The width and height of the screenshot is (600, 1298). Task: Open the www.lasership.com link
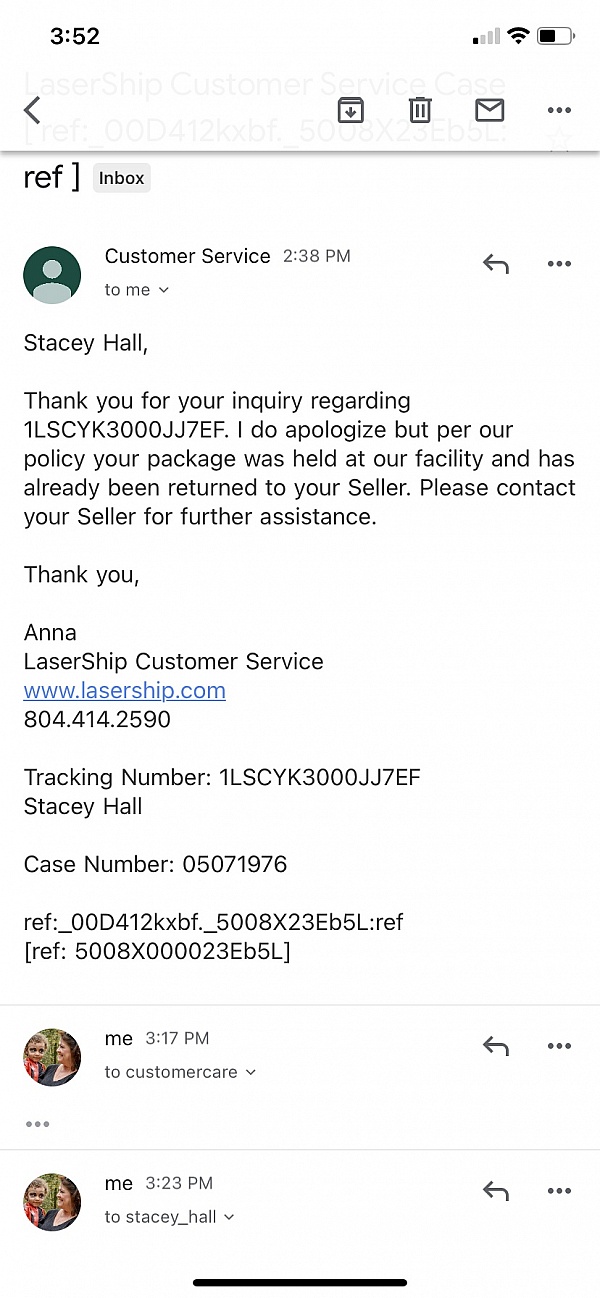click(125, 690)
